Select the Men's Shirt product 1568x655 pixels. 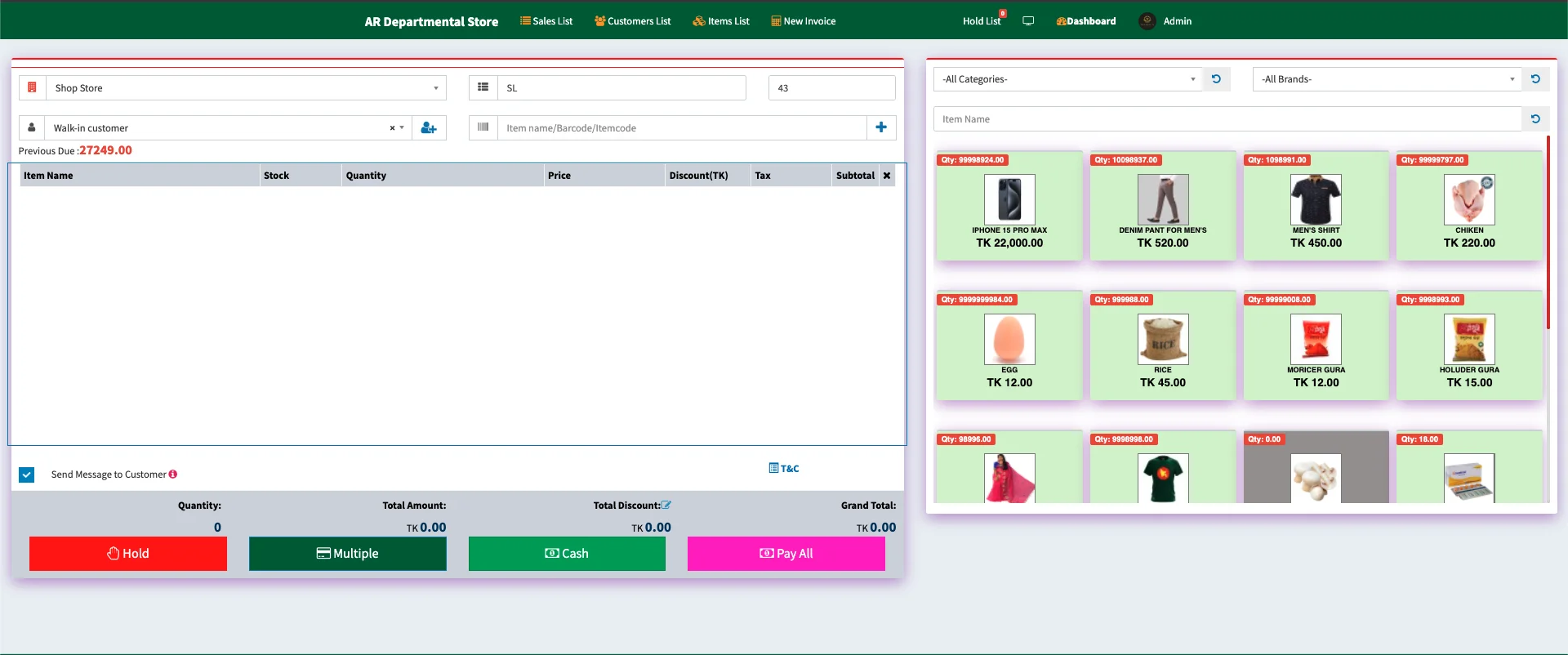(1316, 206)
